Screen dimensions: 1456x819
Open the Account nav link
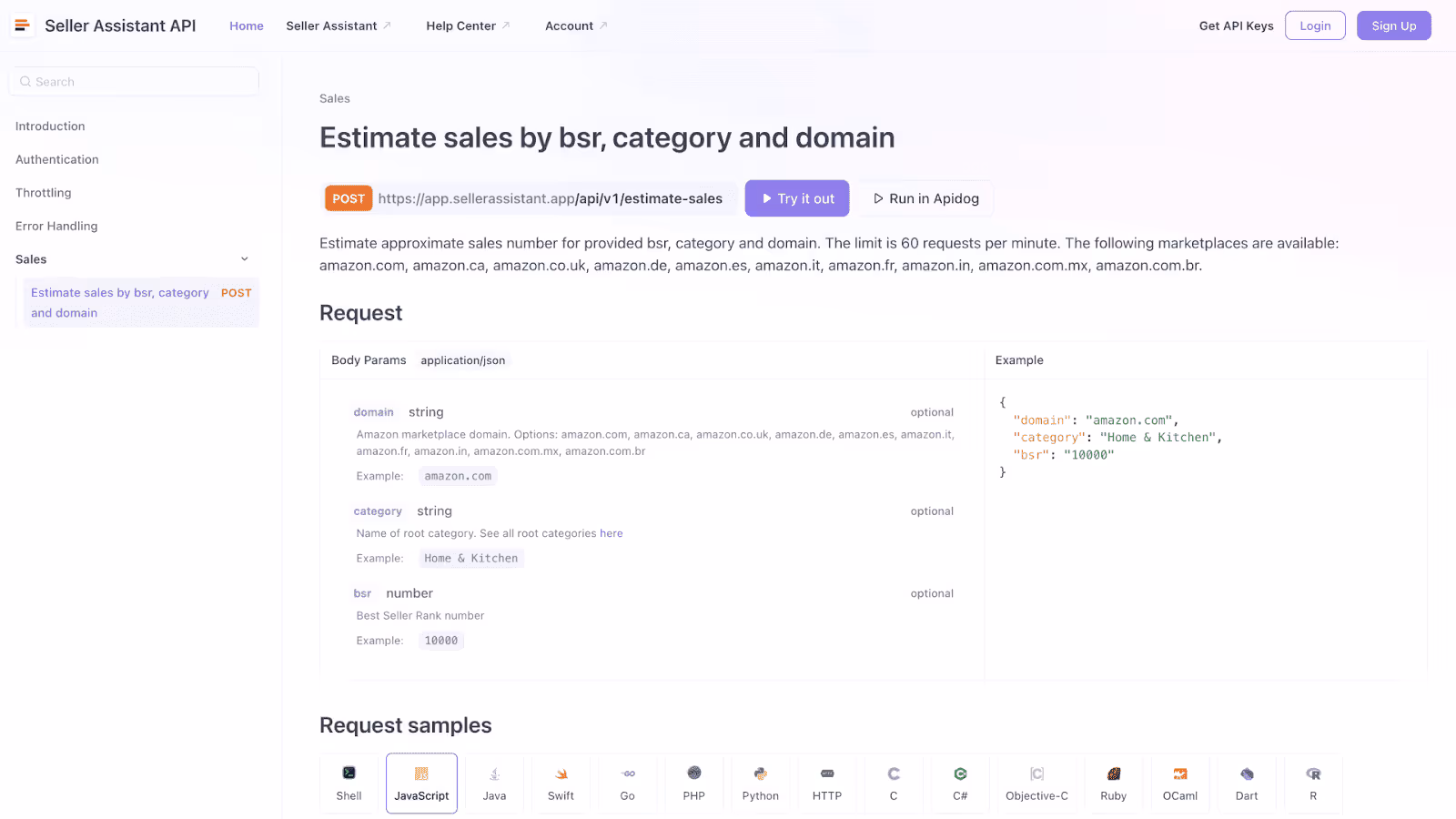click(569, 25)
